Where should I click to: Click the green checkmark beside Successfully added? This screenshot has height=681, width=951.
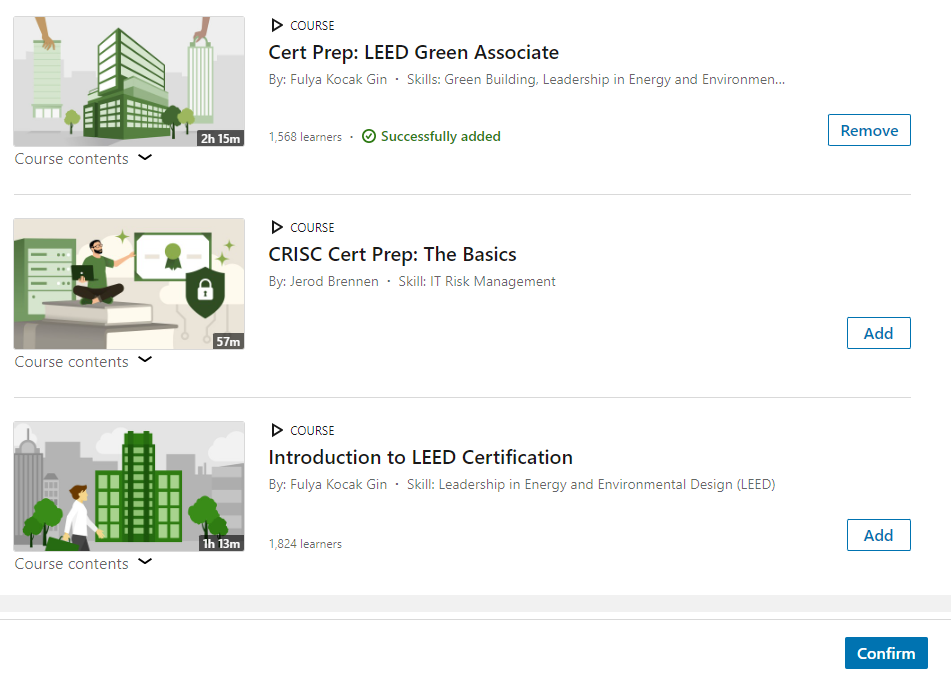point(369,136)
